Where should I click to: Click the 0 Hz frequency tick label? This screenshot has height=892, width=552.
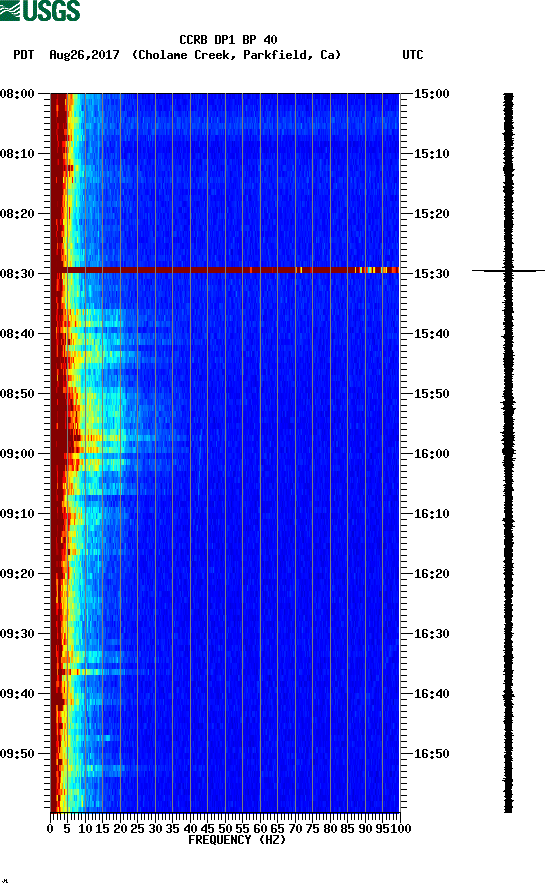50,829
